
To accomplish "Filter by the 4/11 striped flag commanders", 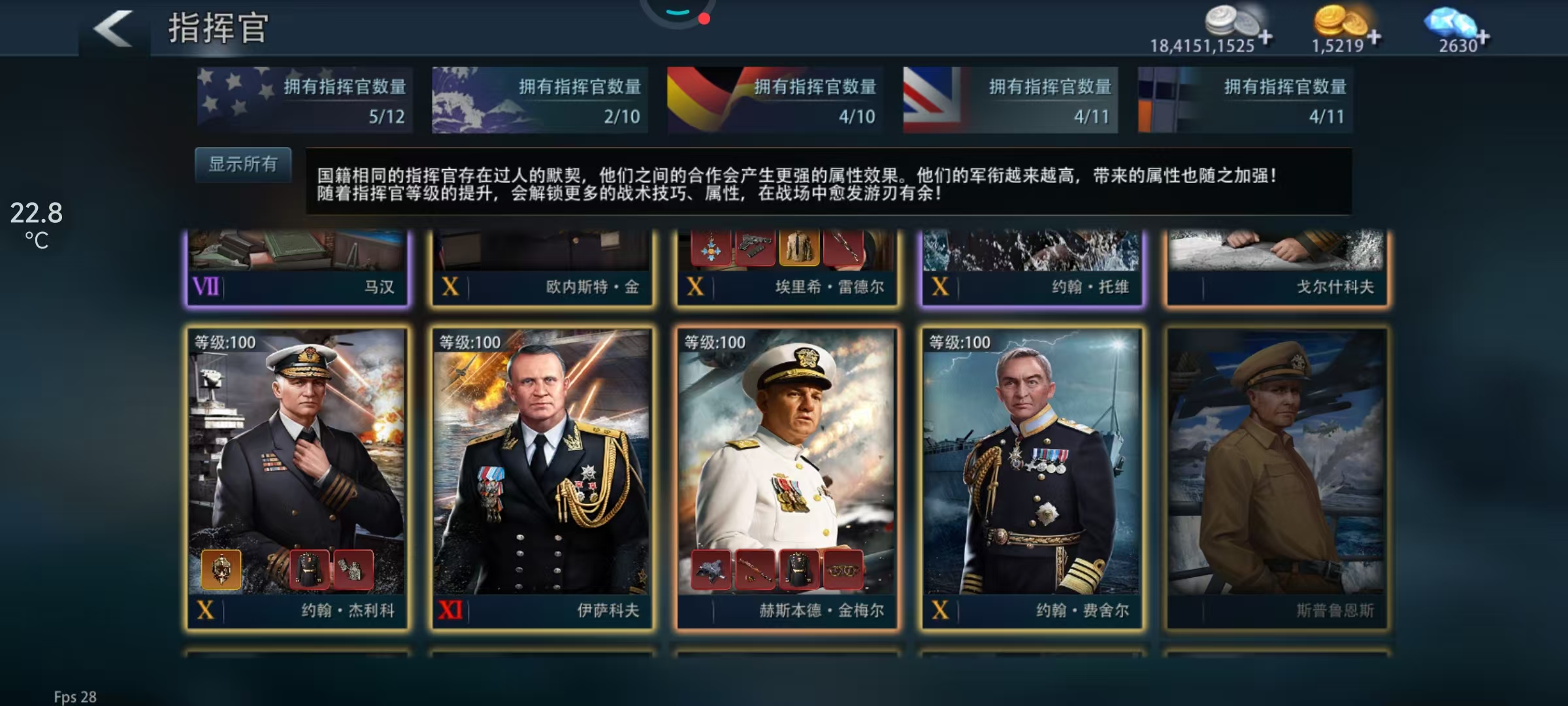I will (x=1245, y=100).
